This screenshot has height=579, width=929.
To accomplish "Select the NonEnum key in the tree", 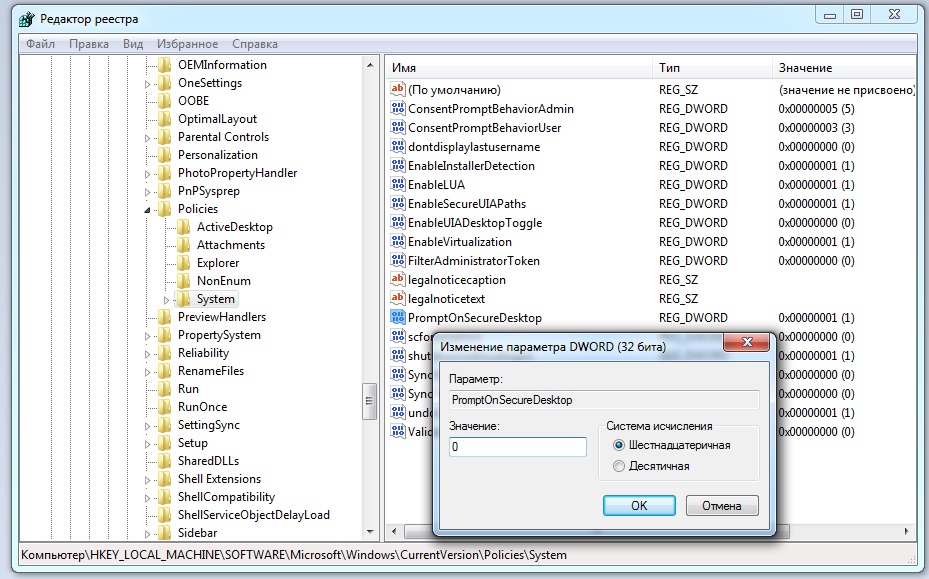I will tap(223, 281).
